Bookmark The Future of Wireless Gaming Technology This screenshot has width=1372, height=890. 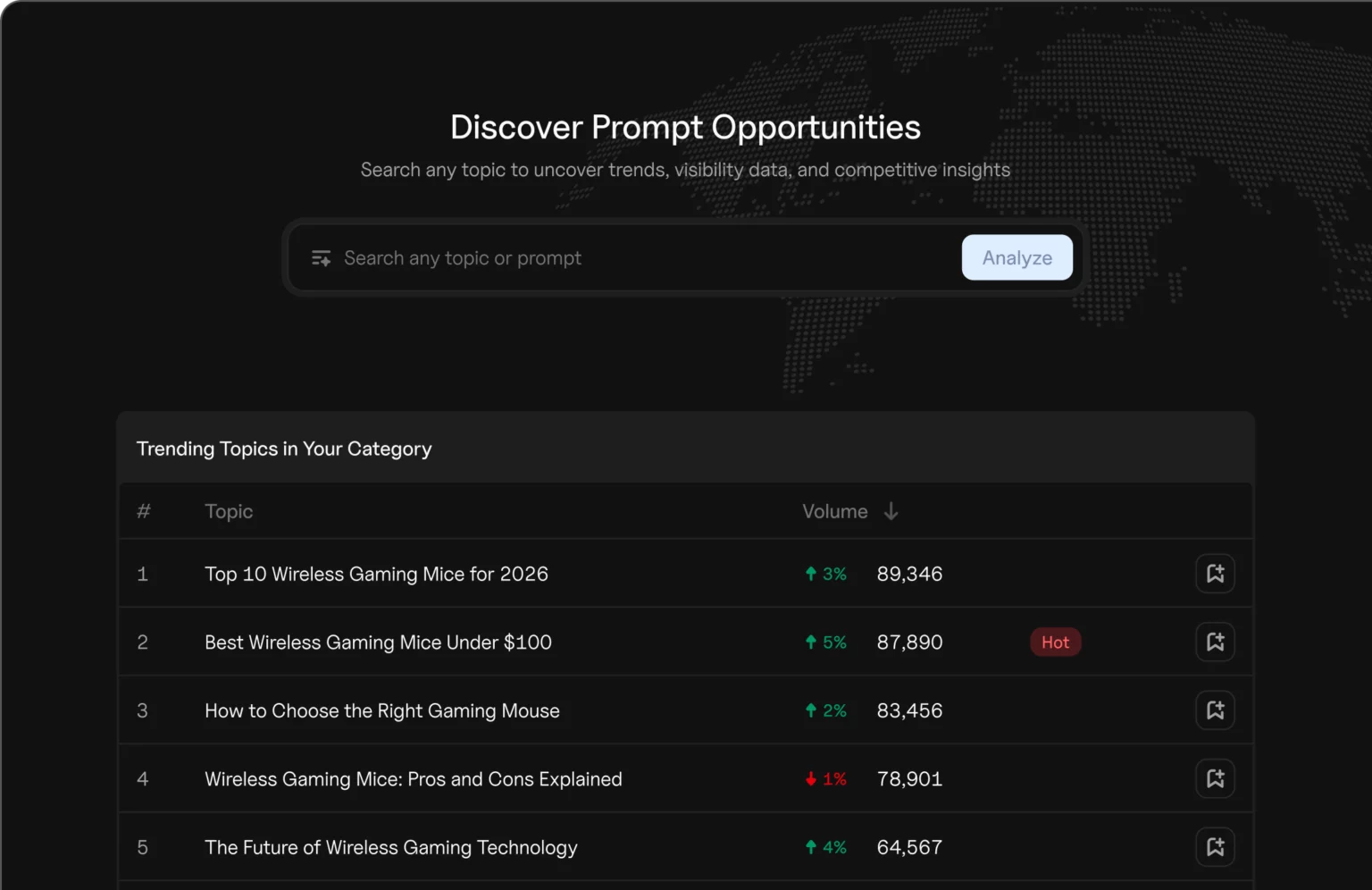tap(1215, 847)
